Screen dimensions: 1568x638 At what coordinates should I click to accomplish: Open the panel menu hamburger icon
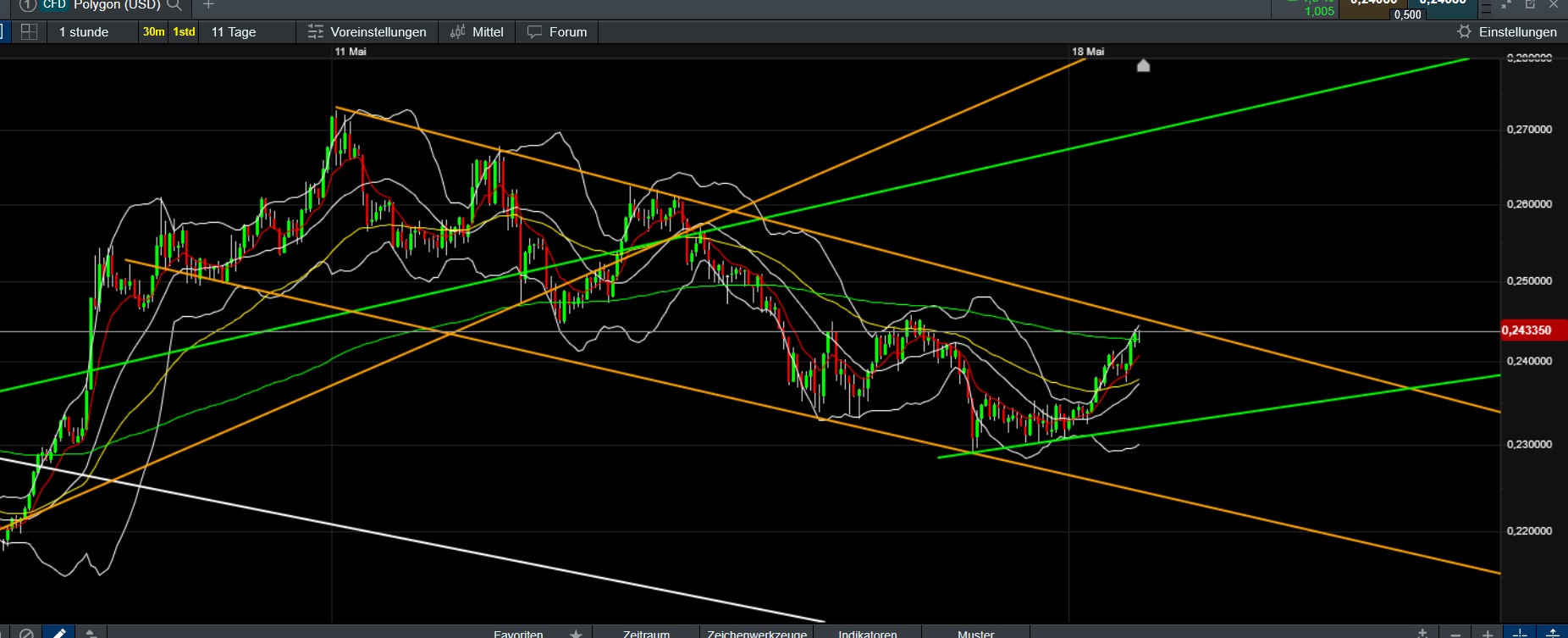pos(1488,6)
